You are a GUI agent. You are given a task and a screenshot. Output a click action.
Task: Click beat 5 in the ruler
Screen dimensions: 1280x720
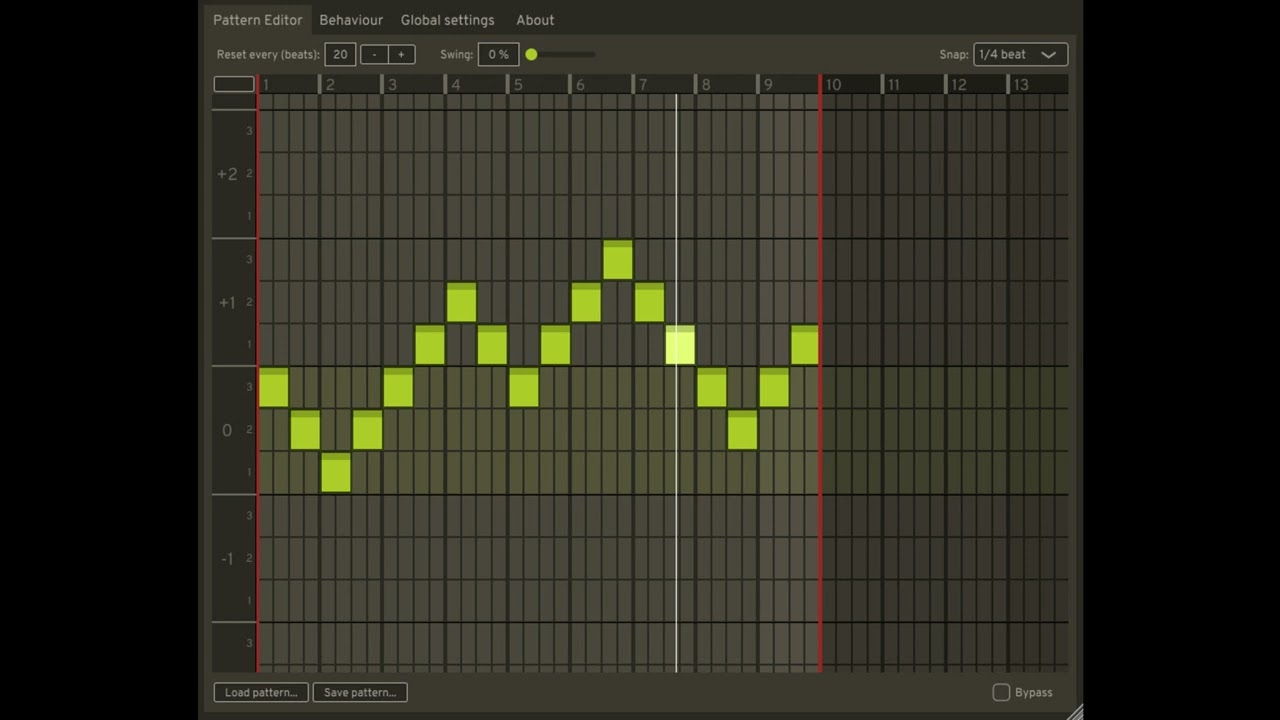tap(518, 85)
